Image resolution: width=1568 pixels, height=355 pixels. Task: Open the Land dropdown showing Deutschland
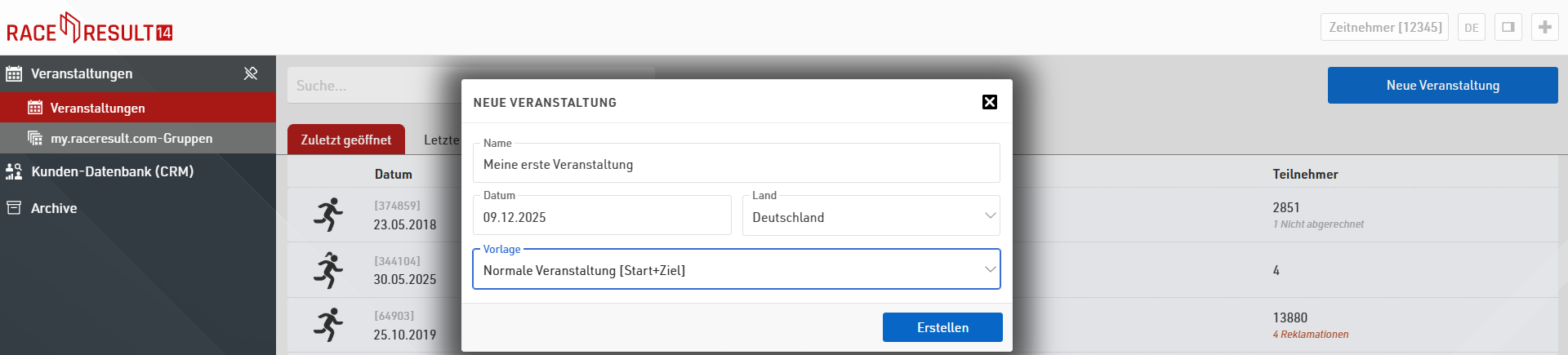pyautogui.click(x=871, y=217)
